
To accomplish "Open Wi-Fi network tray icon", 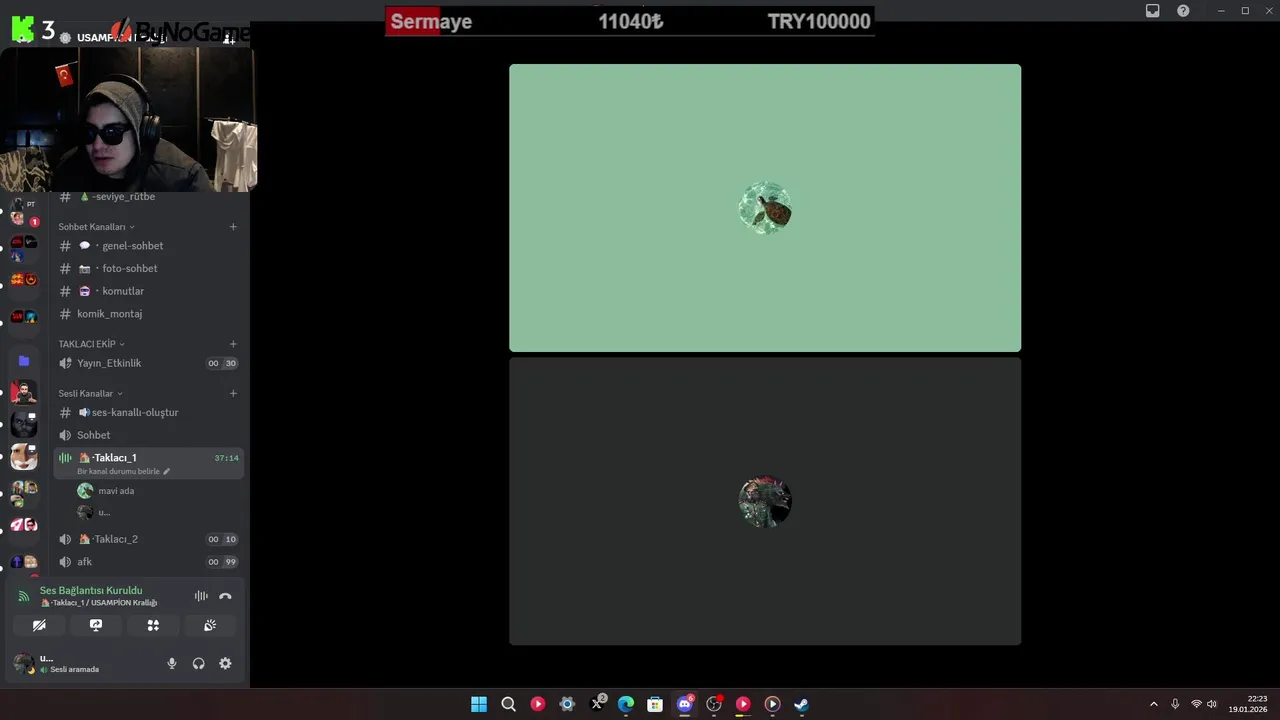I will (x=1196, y=704).
